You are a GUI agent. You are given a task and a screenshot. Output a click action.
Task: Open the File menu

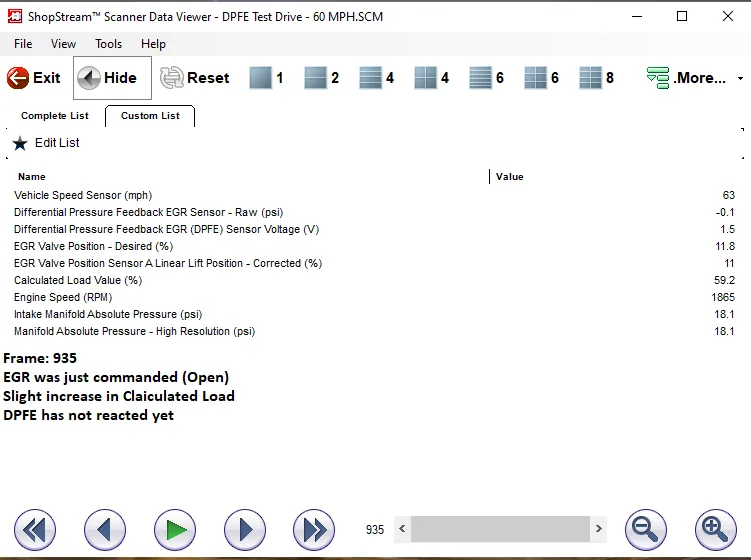23,44
